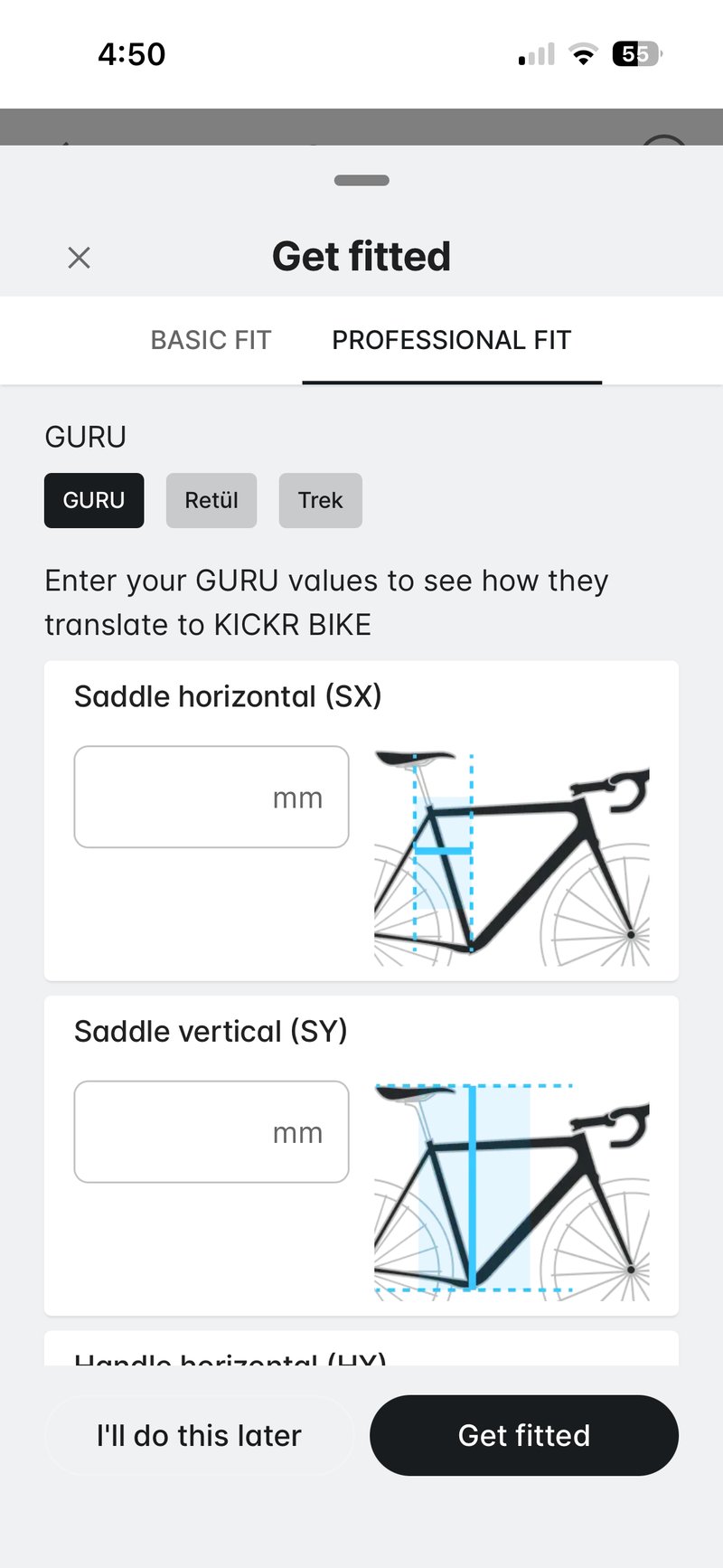
Task: Close the Get fitted sheet
Action: pos(80,258)
